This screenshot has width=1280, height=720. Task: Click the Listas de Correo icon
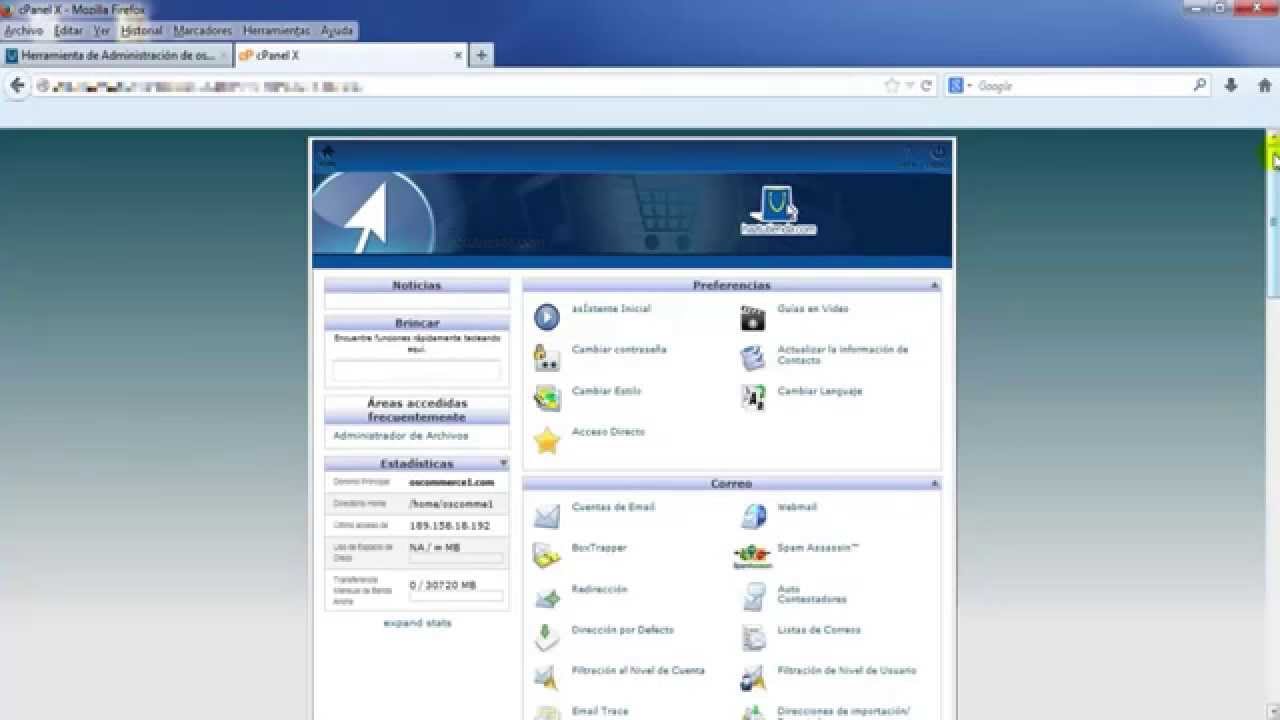click(752, 638)
